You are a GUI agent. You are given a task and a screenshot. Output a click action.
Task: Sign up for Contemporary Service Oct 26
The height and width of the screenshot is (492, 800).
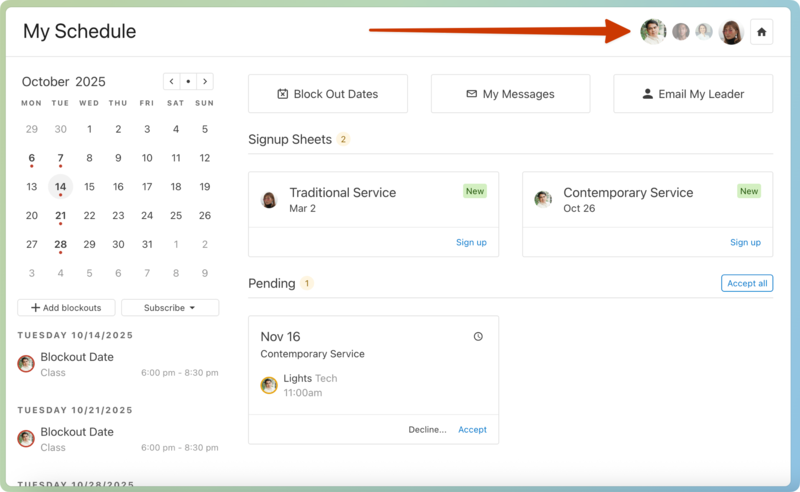[745, 243]
